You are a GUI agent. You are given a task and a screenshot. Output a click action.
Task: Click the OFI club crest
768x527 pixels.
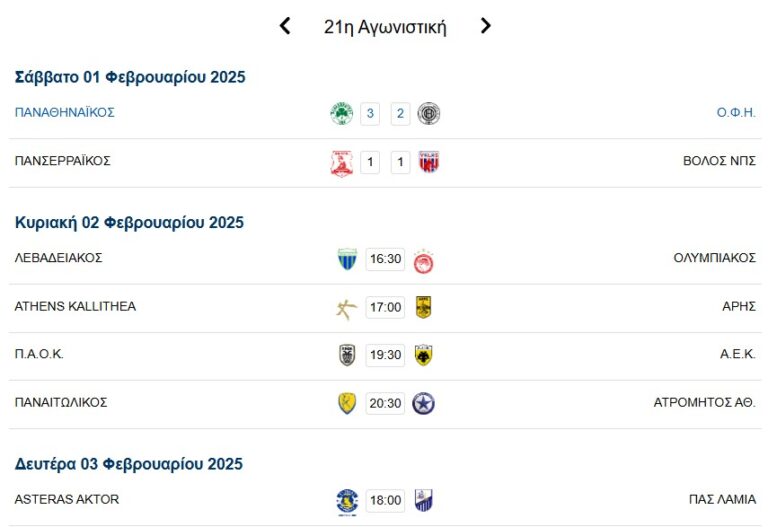(x=429, y=113)
